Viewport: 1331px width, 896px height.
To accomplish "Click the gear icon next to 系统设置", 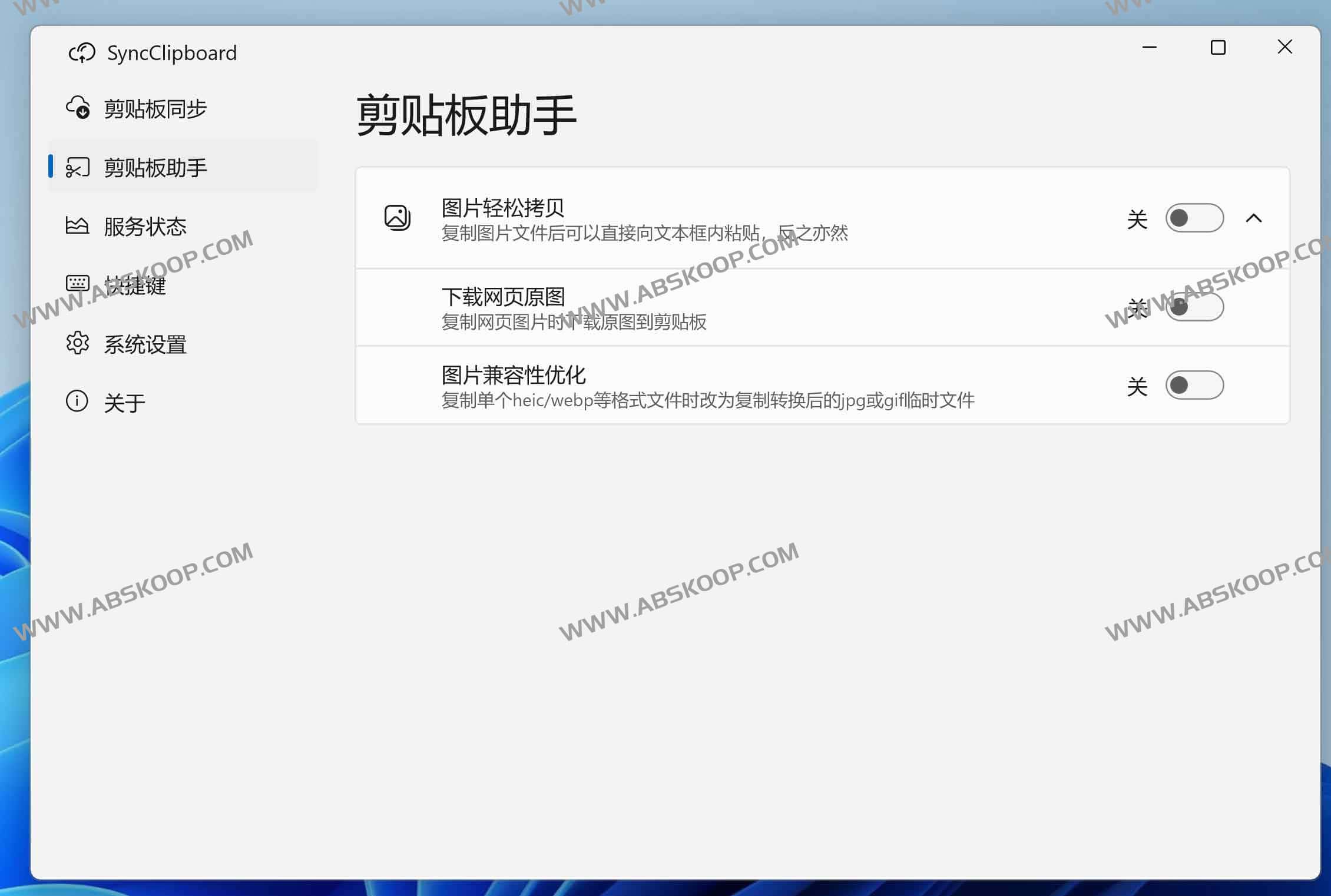I will click(x=77, y=344).
